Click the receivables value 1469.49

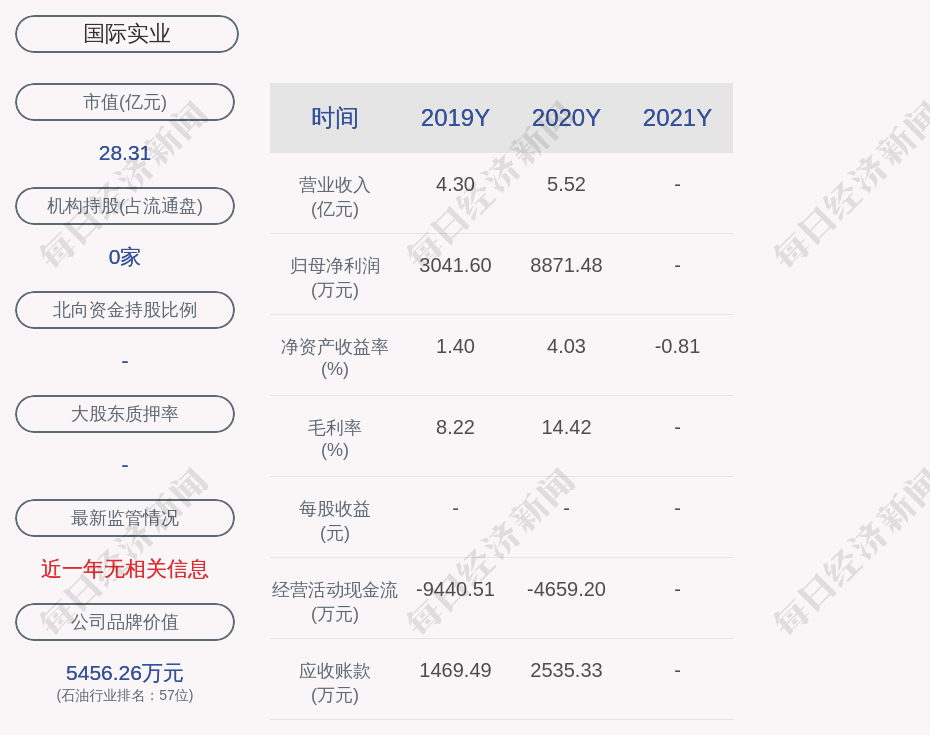[456, 670]
